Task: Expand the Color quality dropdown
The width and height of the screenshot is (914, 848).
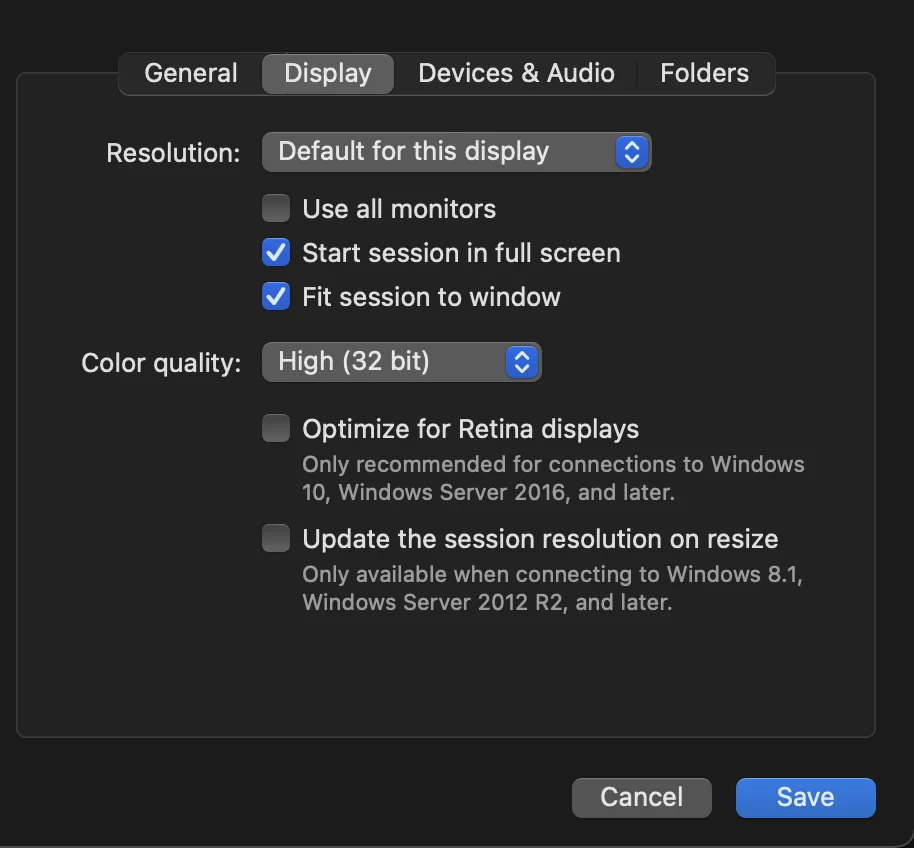Action: coord(386,361)
